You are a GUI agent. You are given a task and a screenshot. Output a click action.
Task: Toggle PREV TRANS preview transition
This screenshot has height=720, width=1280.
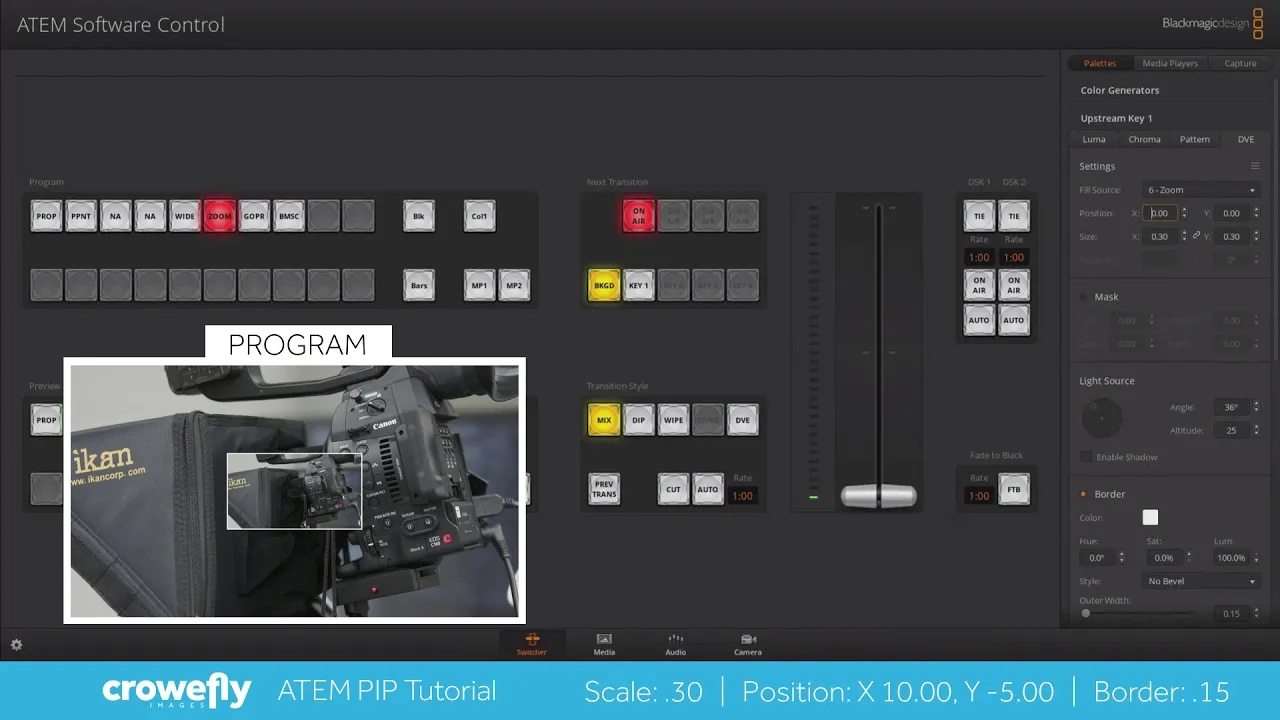click(x=604, y=489)
